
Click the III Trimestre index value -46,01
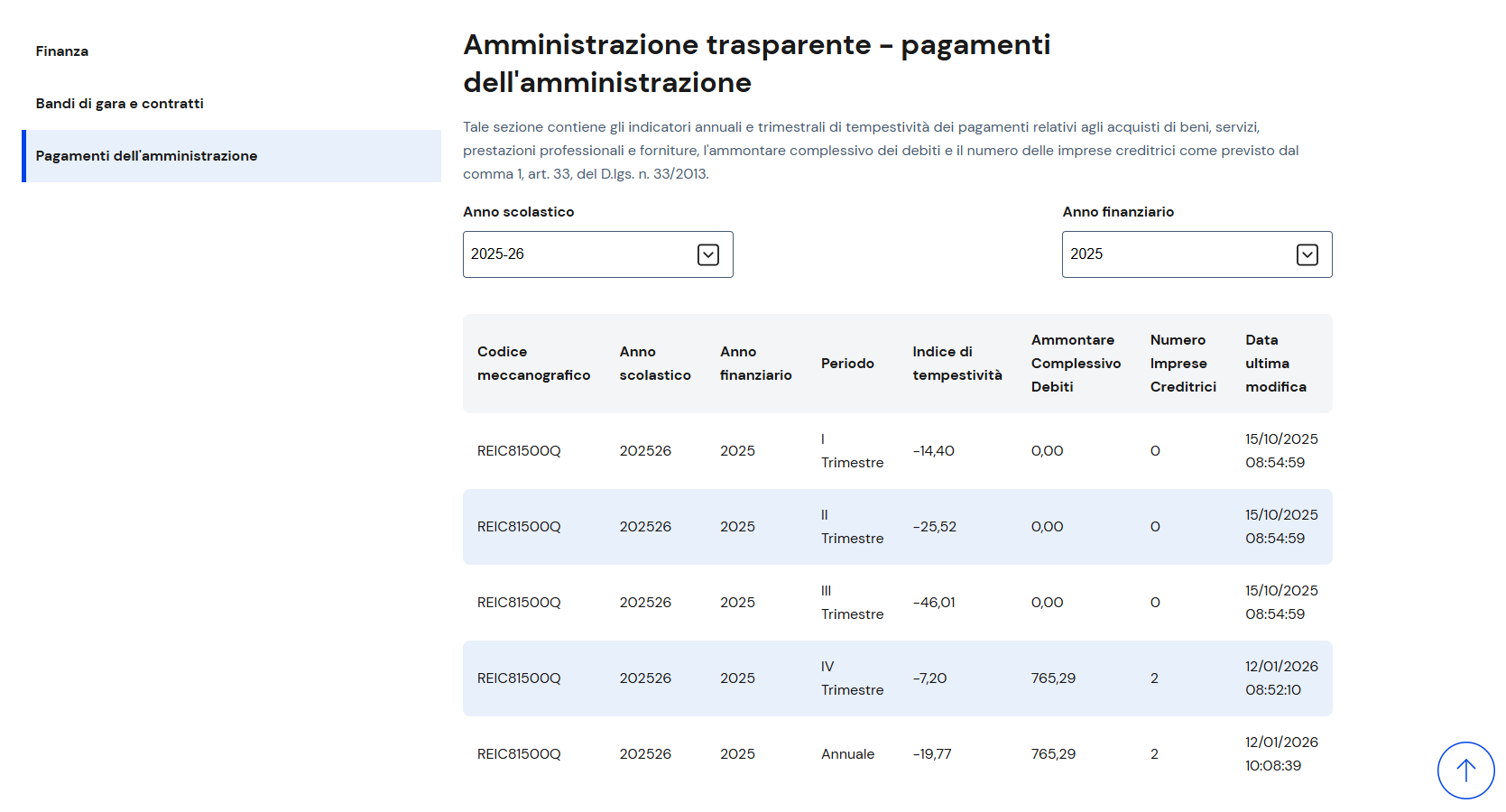click(933, 603)
